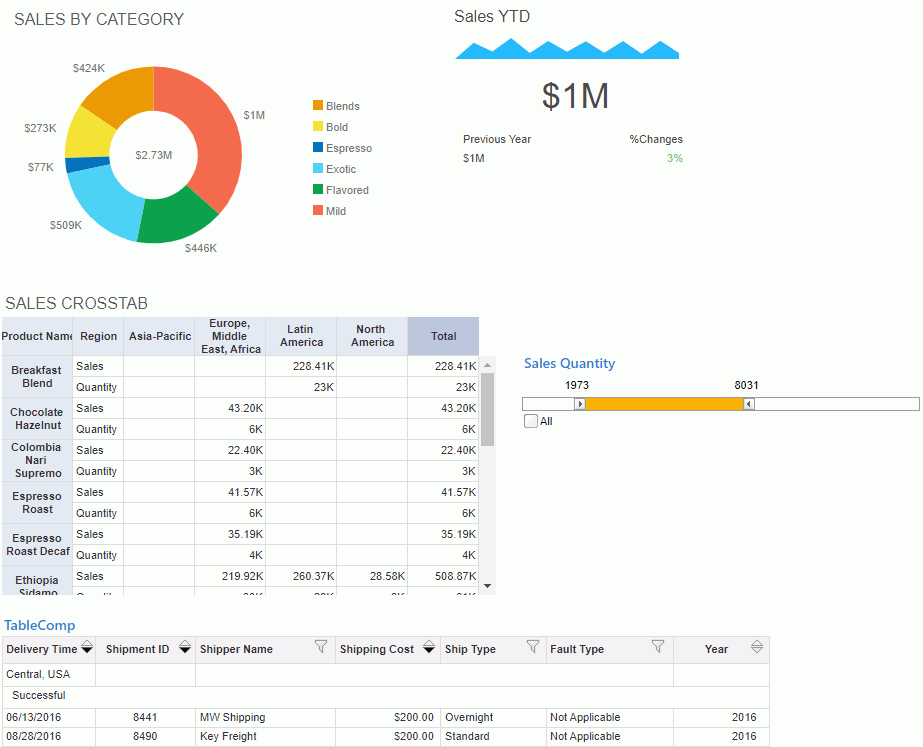
Task: Open the Ship Type filter icon
Action: [533, 647]
